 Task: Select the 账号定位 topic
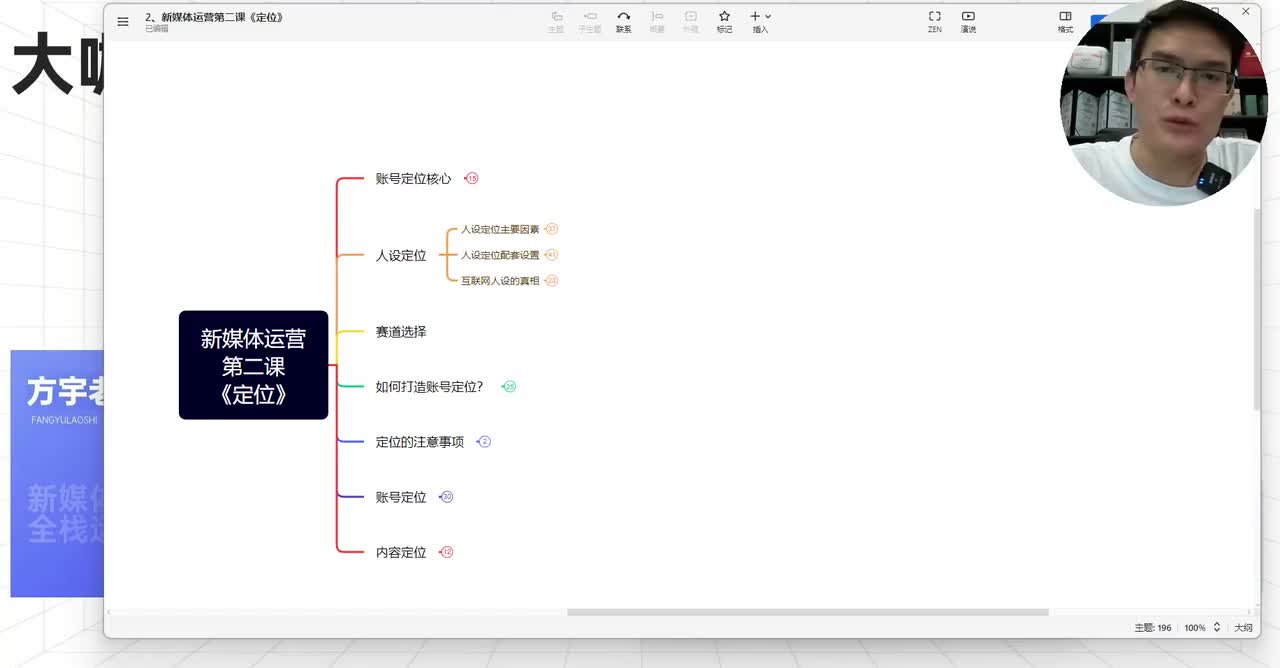coord(401,497)
